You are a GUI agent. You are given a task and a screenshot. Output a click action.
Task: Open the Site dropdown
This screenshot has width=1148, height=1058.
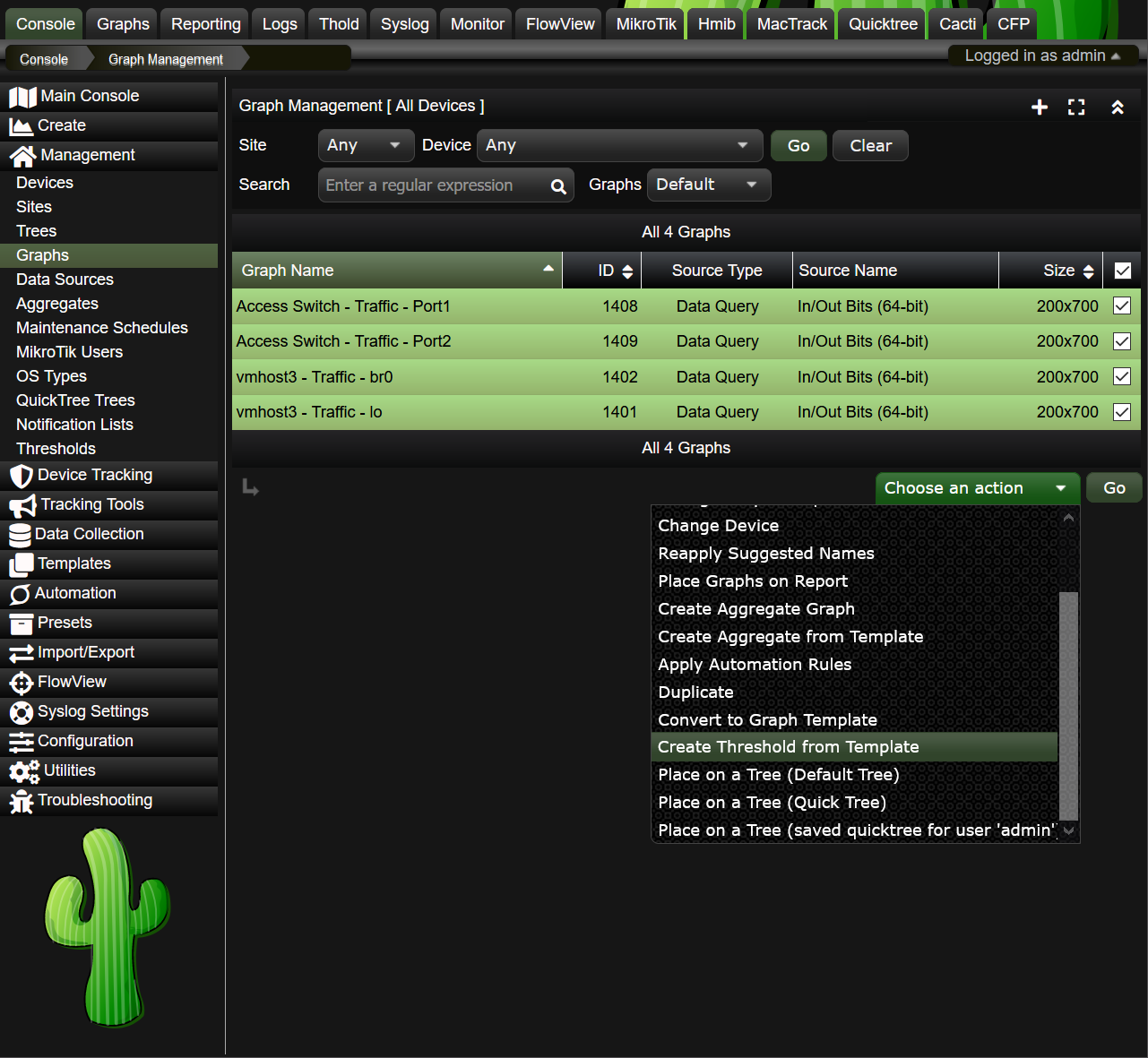(x=366, y=145)
